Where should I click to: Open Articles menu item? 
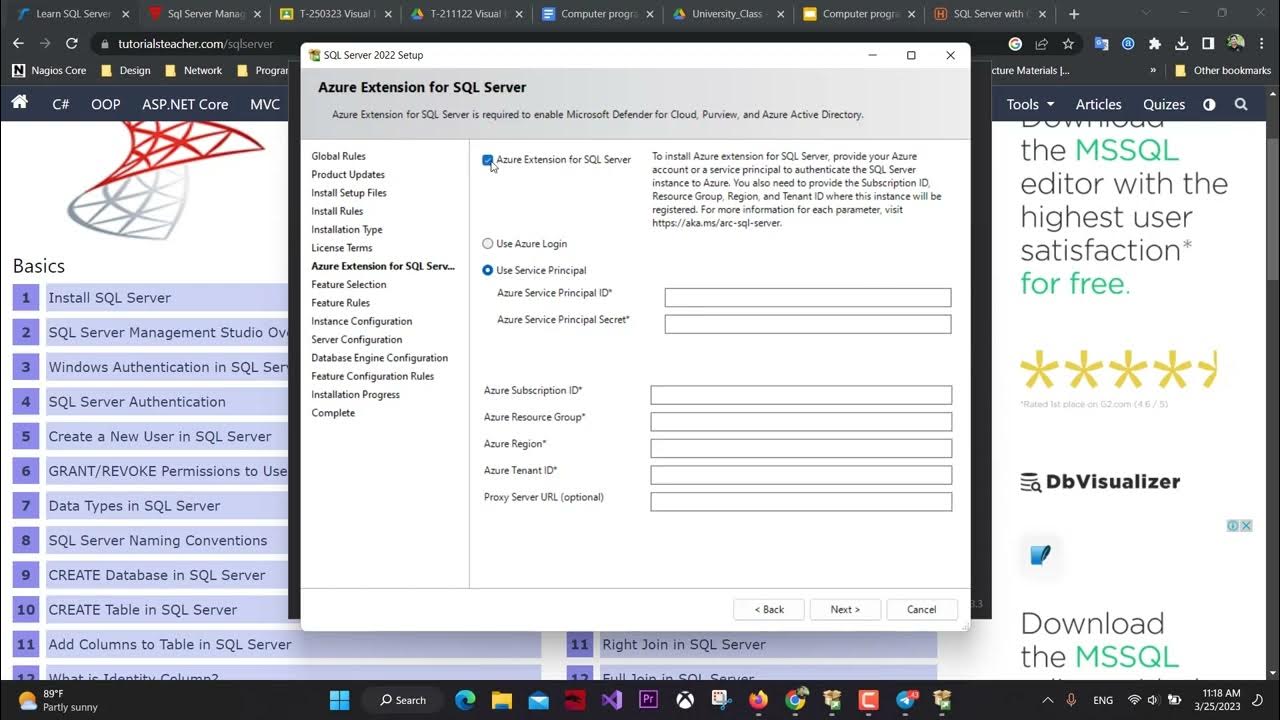1098,104
